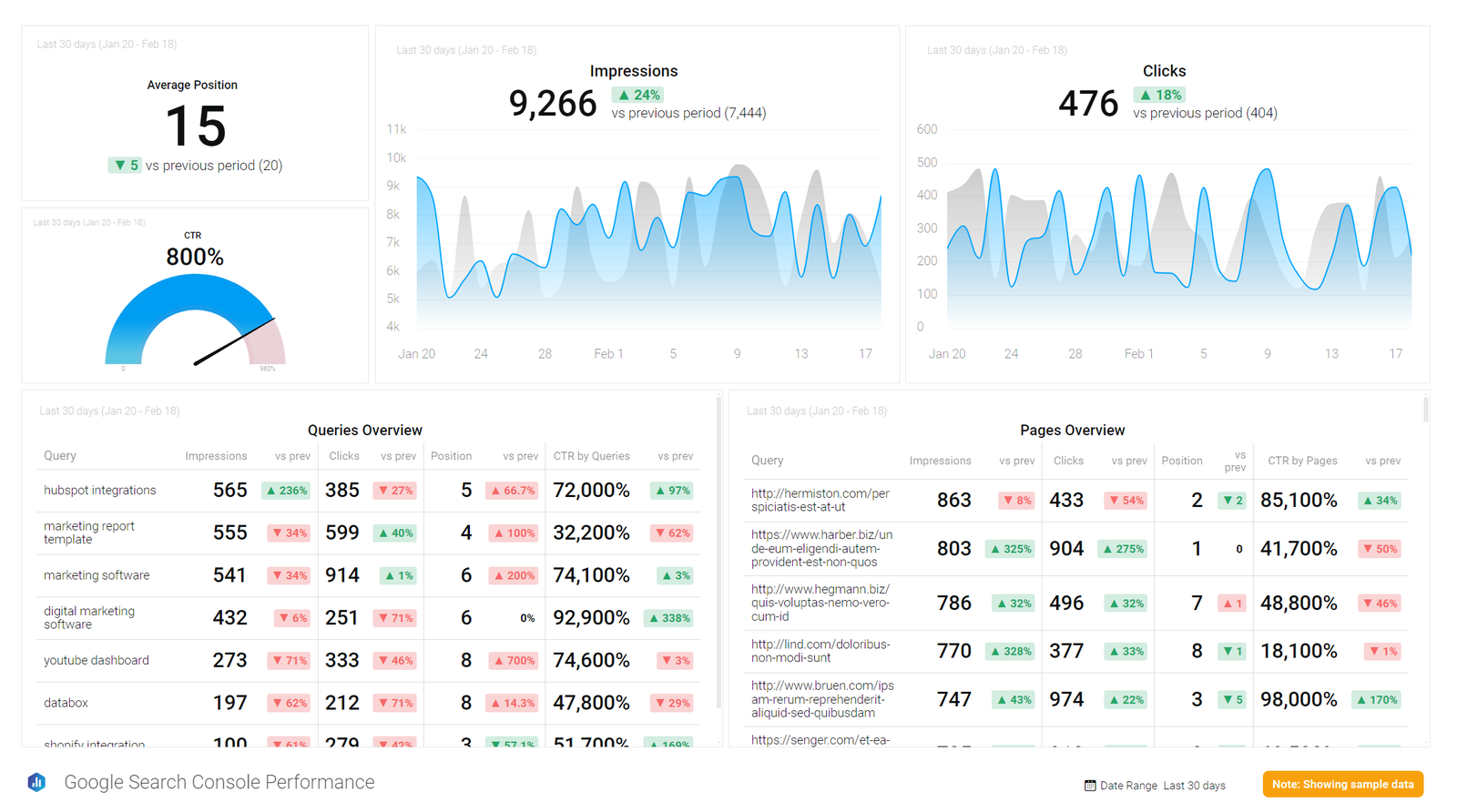1457x812 pixels.
Task: Click the 338% CTR badge for digital marketing software
Action: pyautogui.click(x=668, y=618)
